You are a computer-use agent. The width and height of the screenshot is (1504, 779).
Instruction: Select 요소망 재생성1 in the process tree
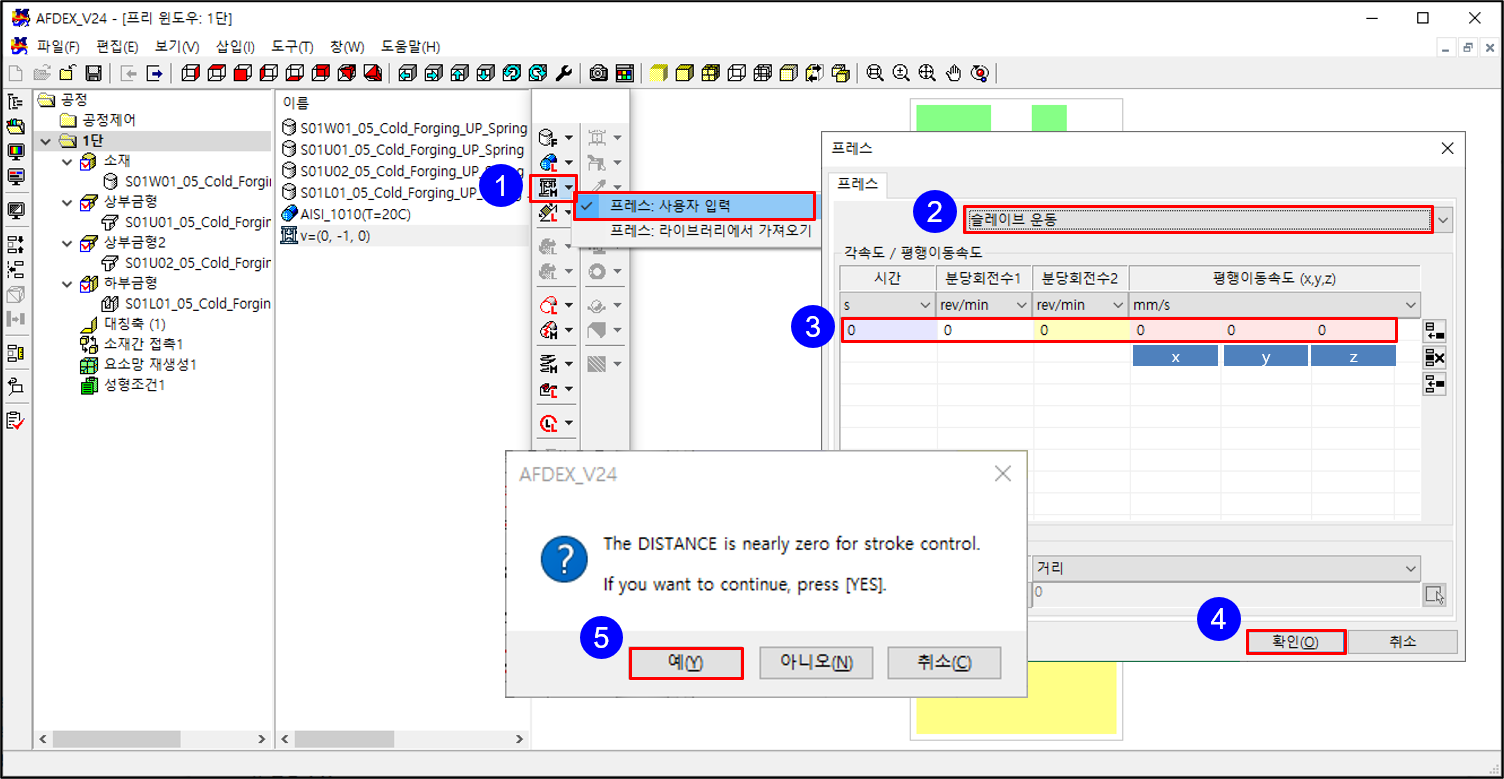click(x=150, y=365)
